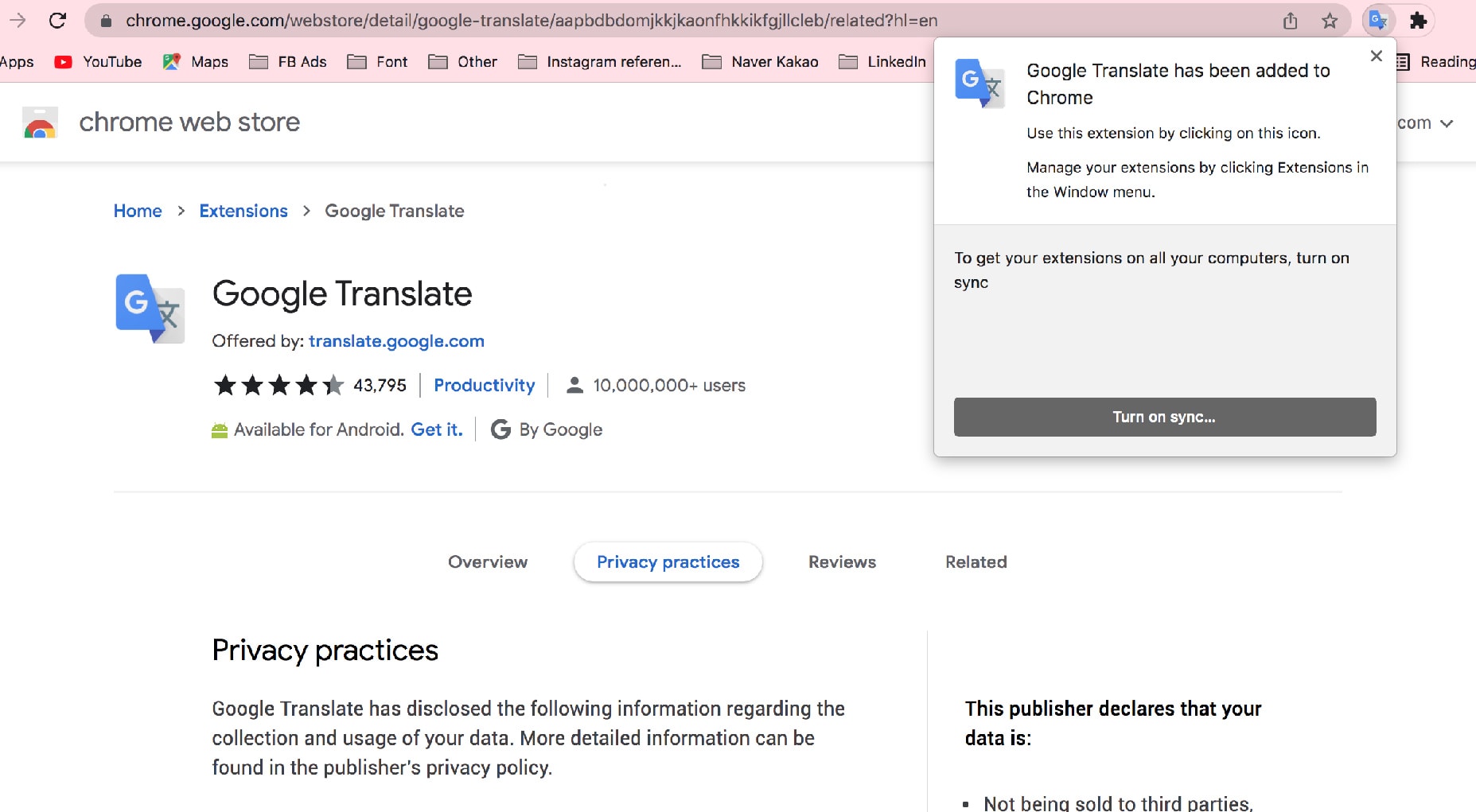Expand the account email dropdown arrow

pyautogui.click(x=1447, y=123)
